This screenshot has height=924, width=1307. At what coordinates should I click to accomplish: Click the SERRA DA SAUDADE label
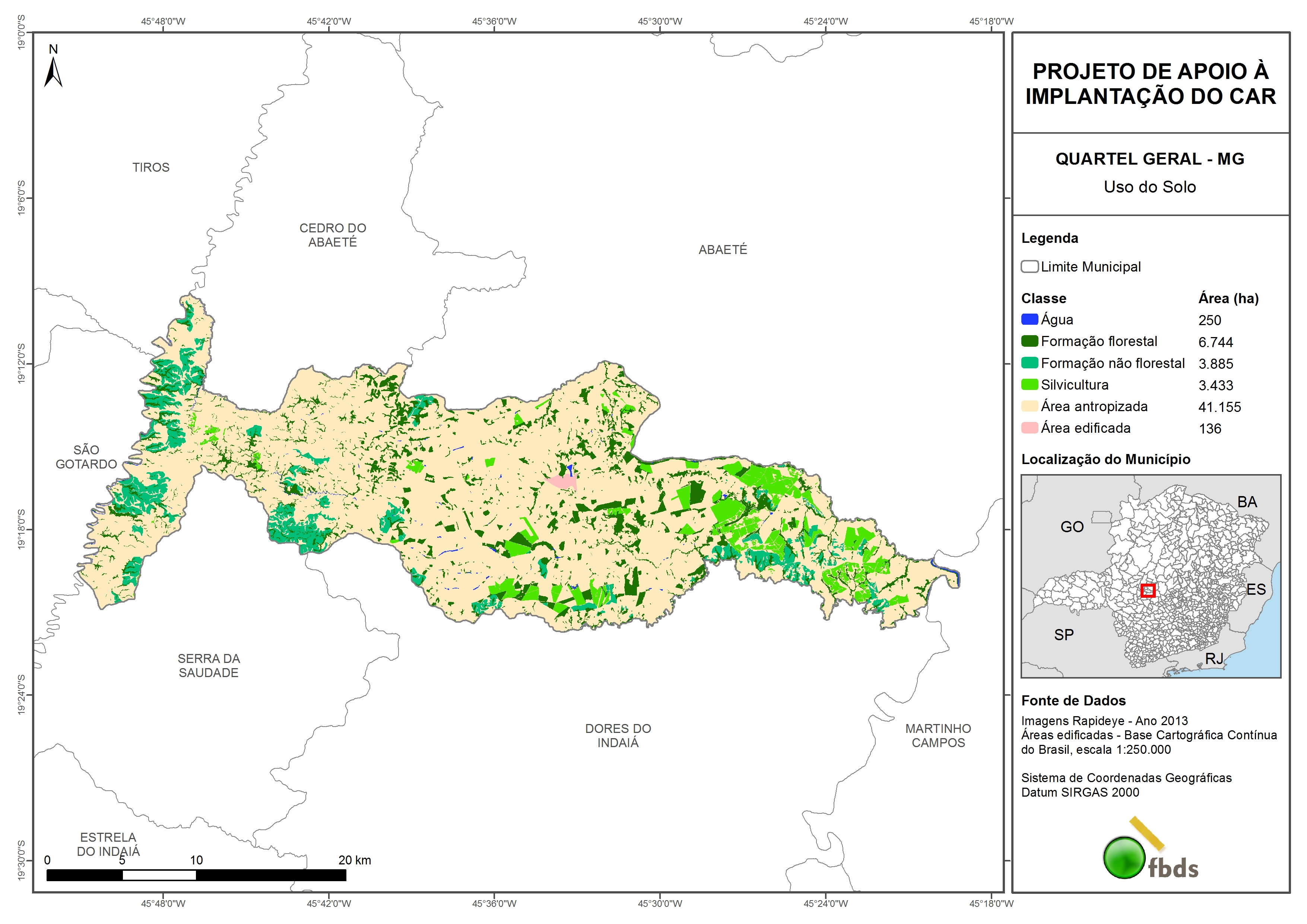(x=208, y=666)
